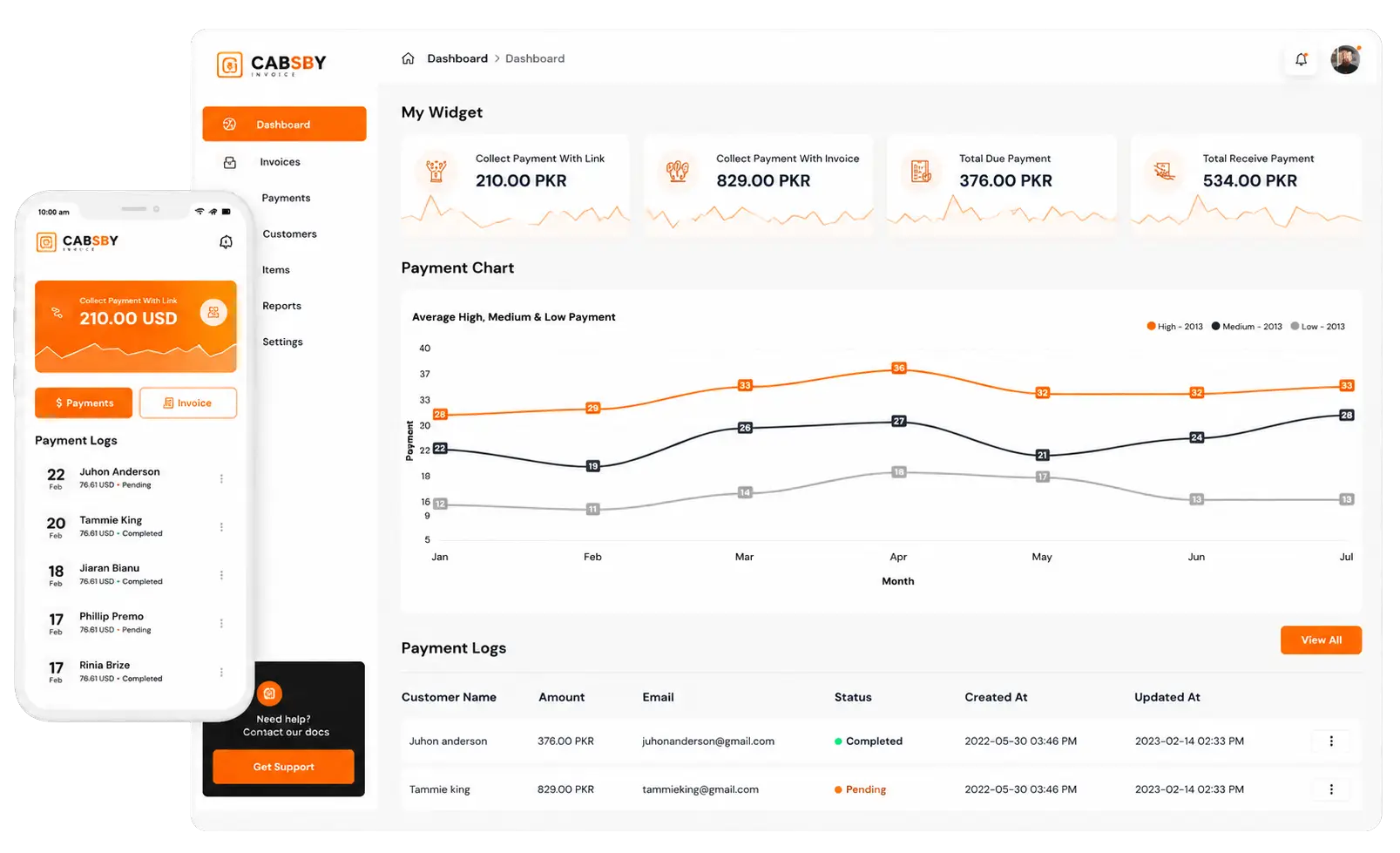Open the Dashboard menu item
The width and height of the screenshot is (1400, 853).
pos(284,125)
